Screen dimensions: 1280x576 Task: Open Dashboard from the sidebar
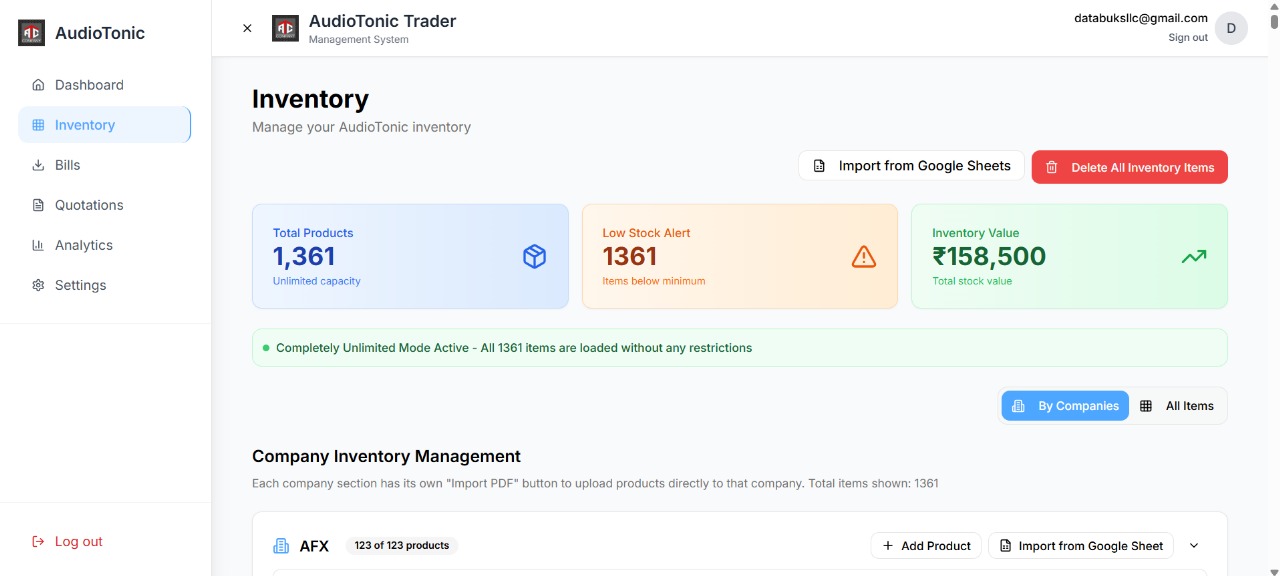[x=89, y=85]
